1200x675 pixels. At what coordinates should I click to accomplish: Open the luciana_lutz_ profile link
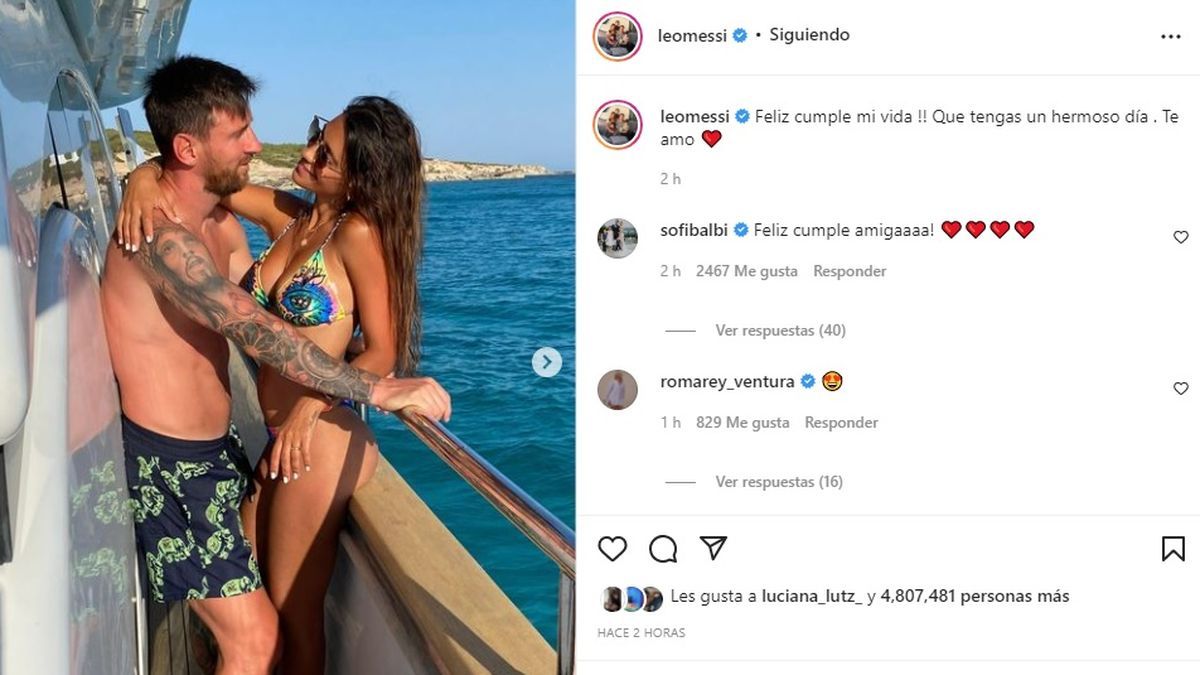pyautogui.click(x=812, y=596)
